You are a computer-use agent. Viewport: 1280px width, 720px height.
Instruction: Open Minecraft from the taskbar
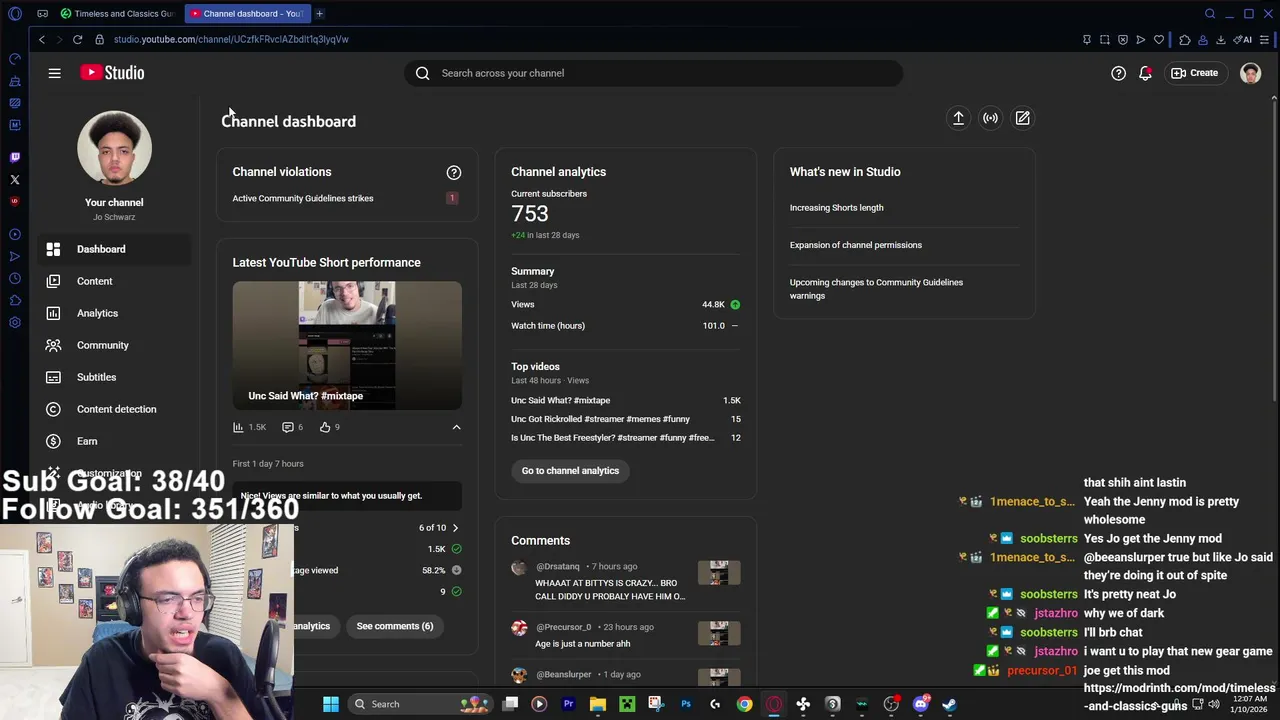pyautogui.click(x=627, y=704)
